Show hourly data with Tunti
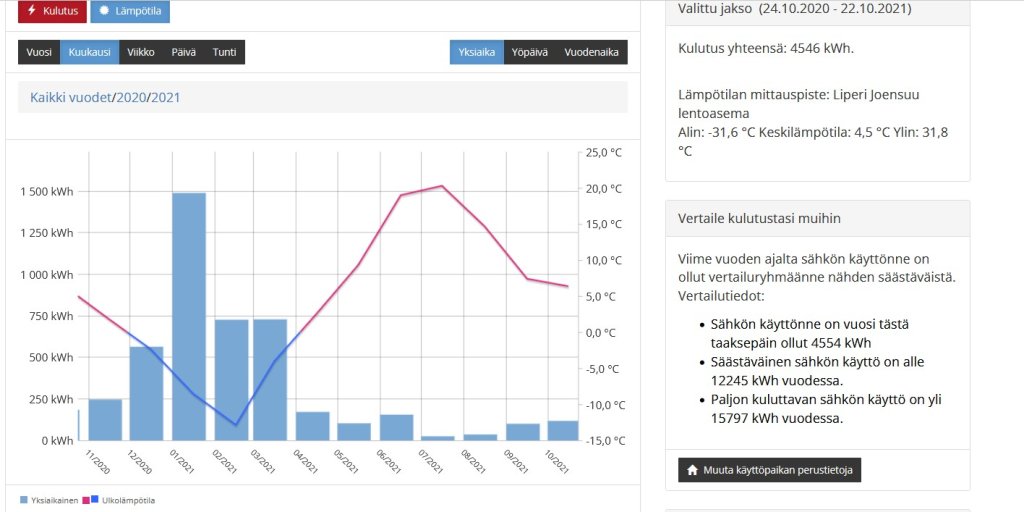 pyautogui.click(x=224, y=52)
